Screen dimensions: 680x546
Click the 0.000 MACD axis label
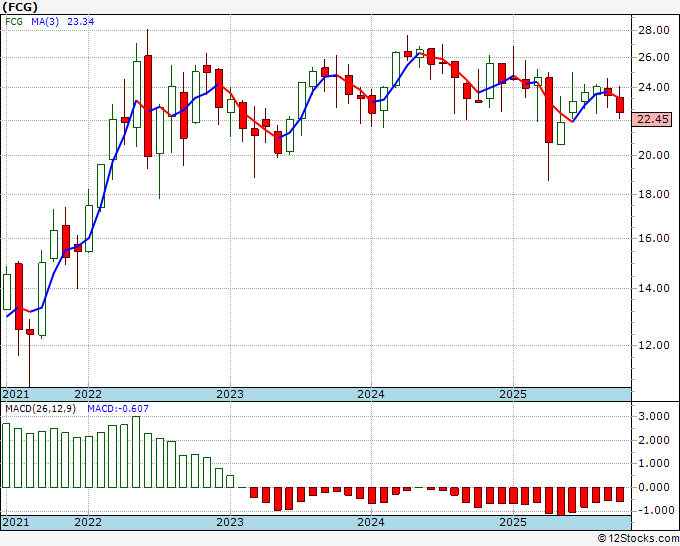click(x=654, y=487)
